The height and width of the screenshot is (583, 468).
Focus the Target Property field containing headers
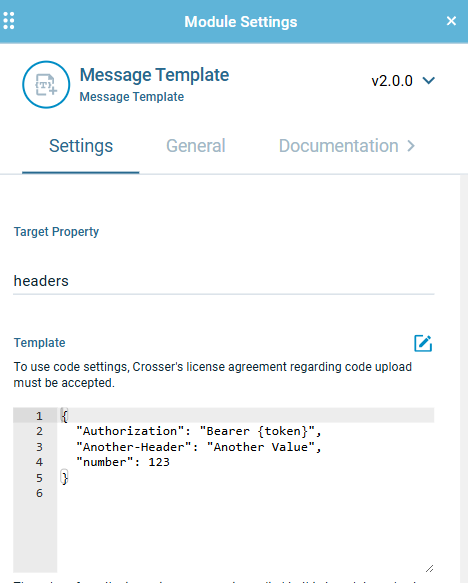224,281
